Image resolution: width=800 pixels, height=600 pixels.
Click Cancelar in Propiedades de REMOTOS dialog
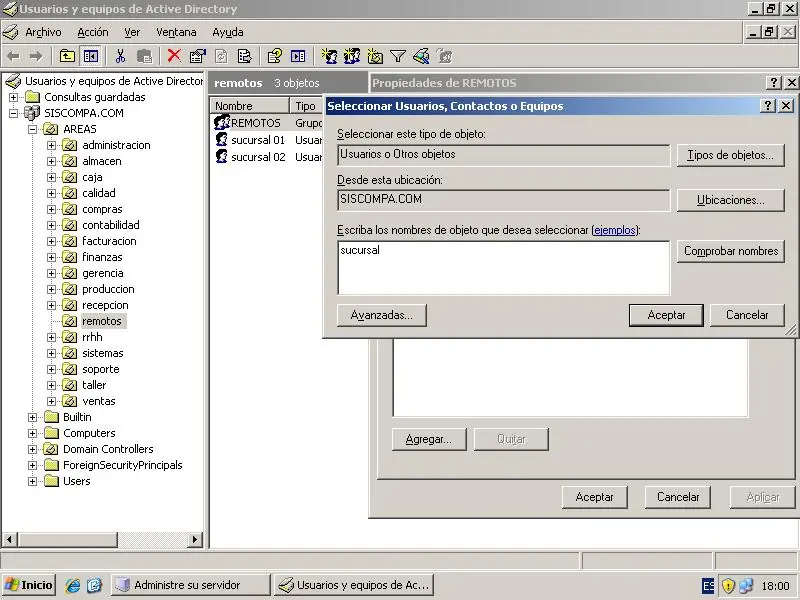[x=678, y=497]
